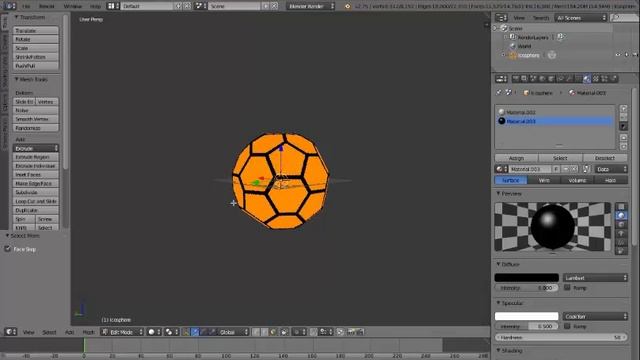The image size is (640, 360).
Task: Adjust the specular Hardness slider
Action: pos(561,338)
